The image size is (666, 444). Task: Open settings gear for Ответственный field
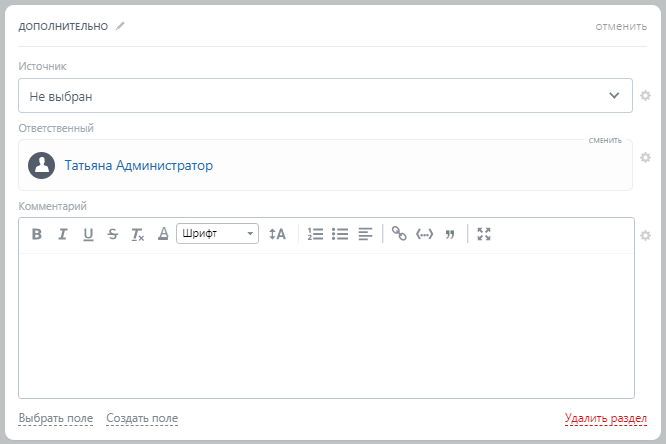[645, 158]
